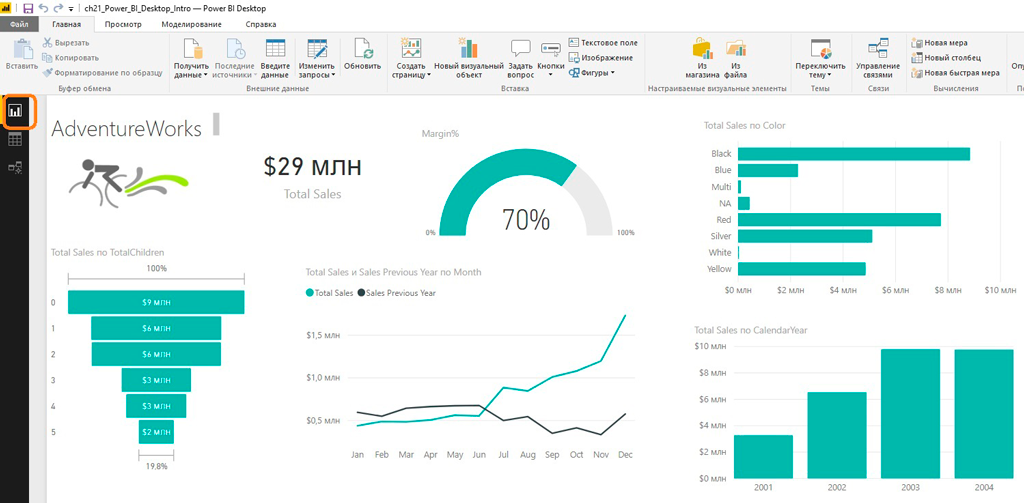Click Новая мера button
This screenshot has width=1024, height=503.
940,42
